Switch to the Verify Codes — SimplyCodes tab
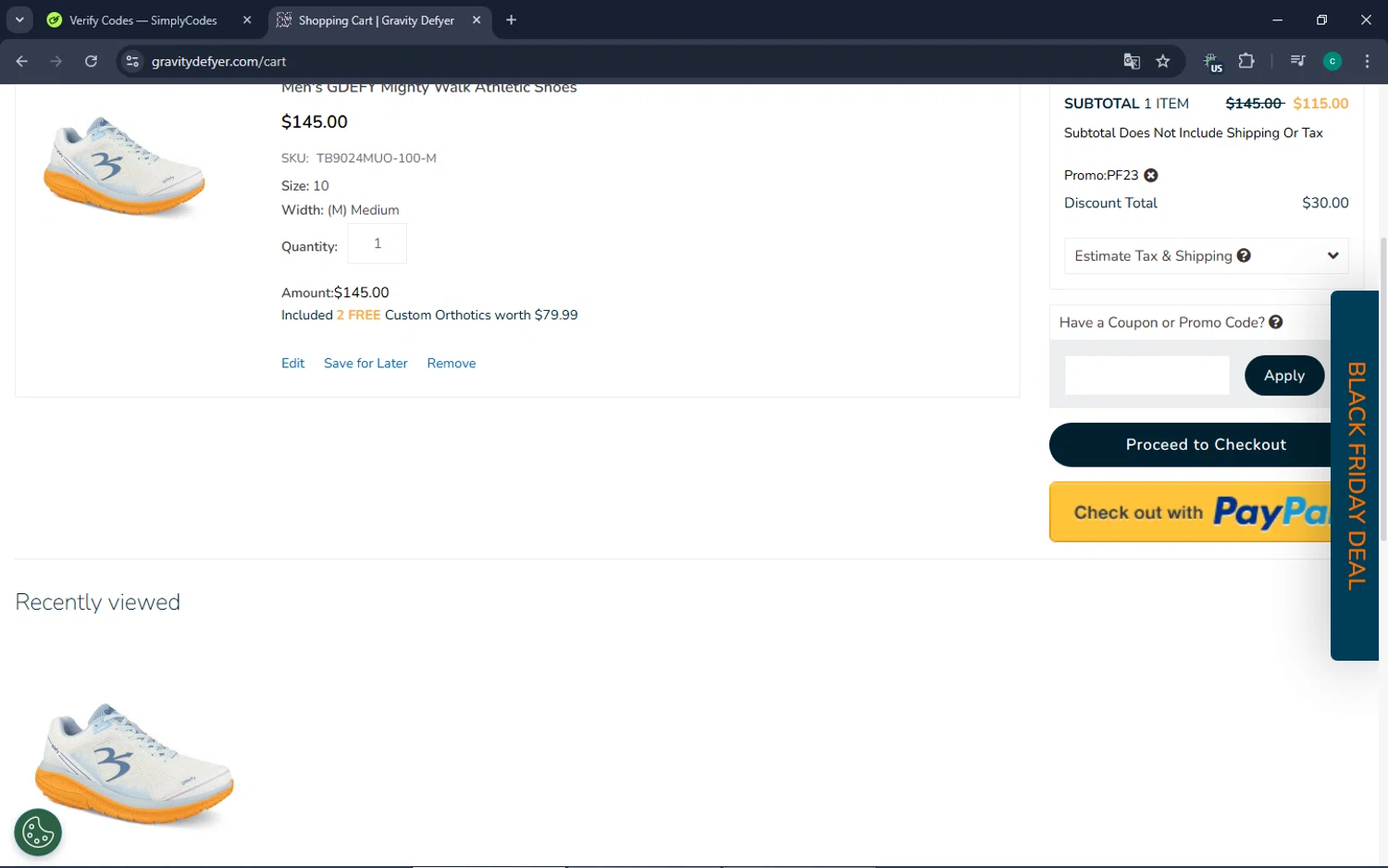Image resolution: width=1388 pixels, height=868 pixels. pos(143,19)
